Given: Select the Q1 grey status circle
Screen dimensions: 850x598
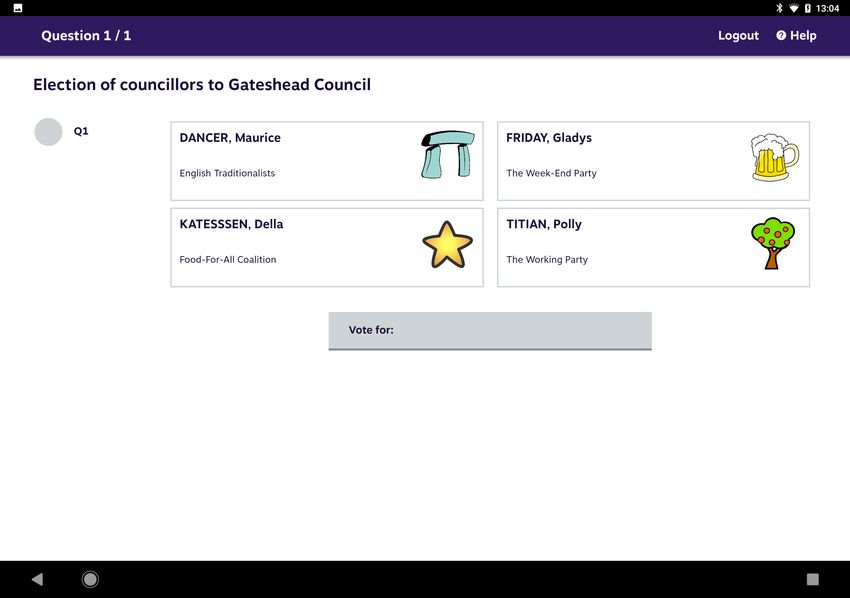Looking at the screenshot, I should tap(48, 132).
